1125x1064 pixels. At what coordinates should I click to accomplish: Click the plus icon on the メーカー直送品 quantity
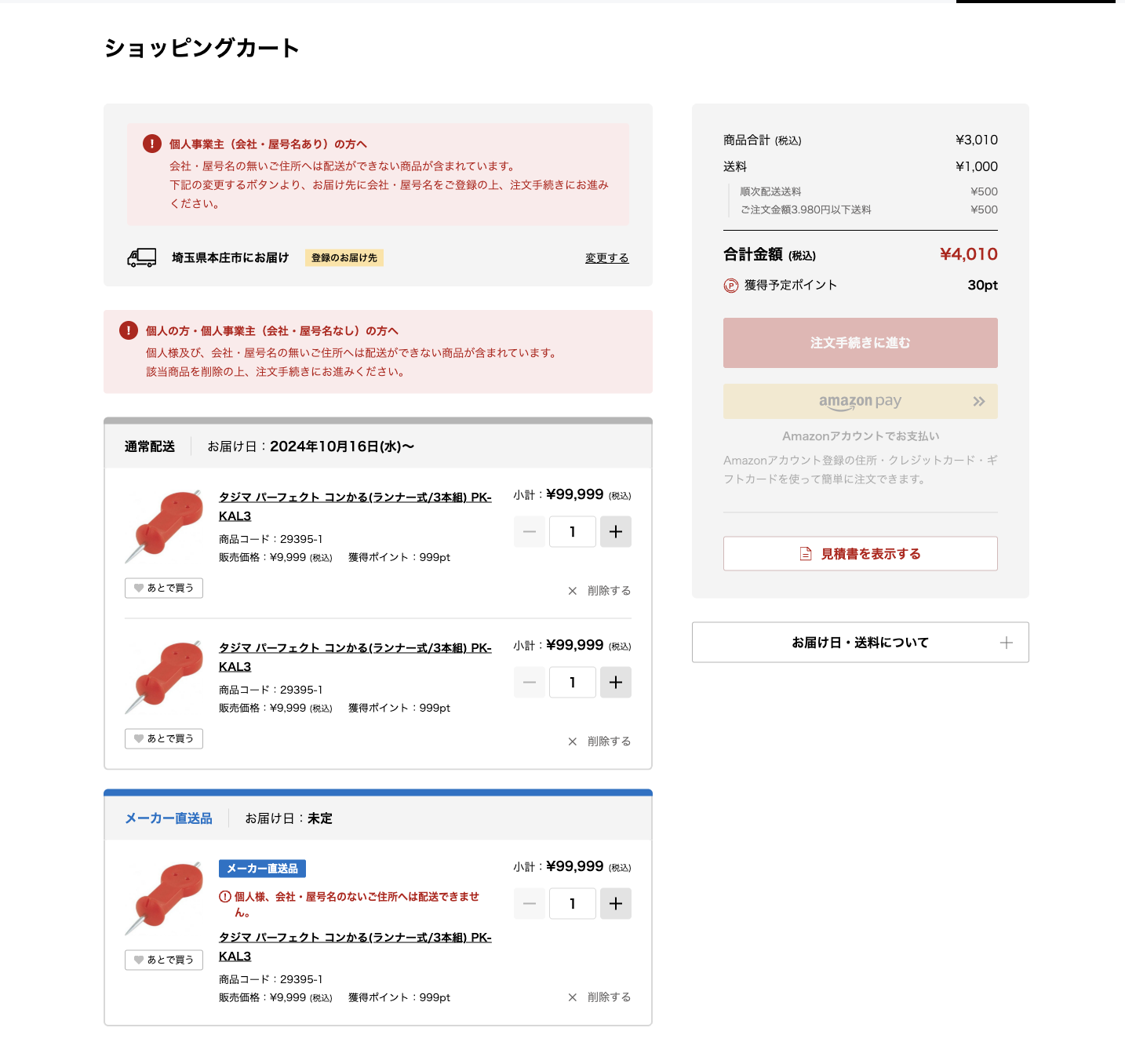tap(615, 903)
